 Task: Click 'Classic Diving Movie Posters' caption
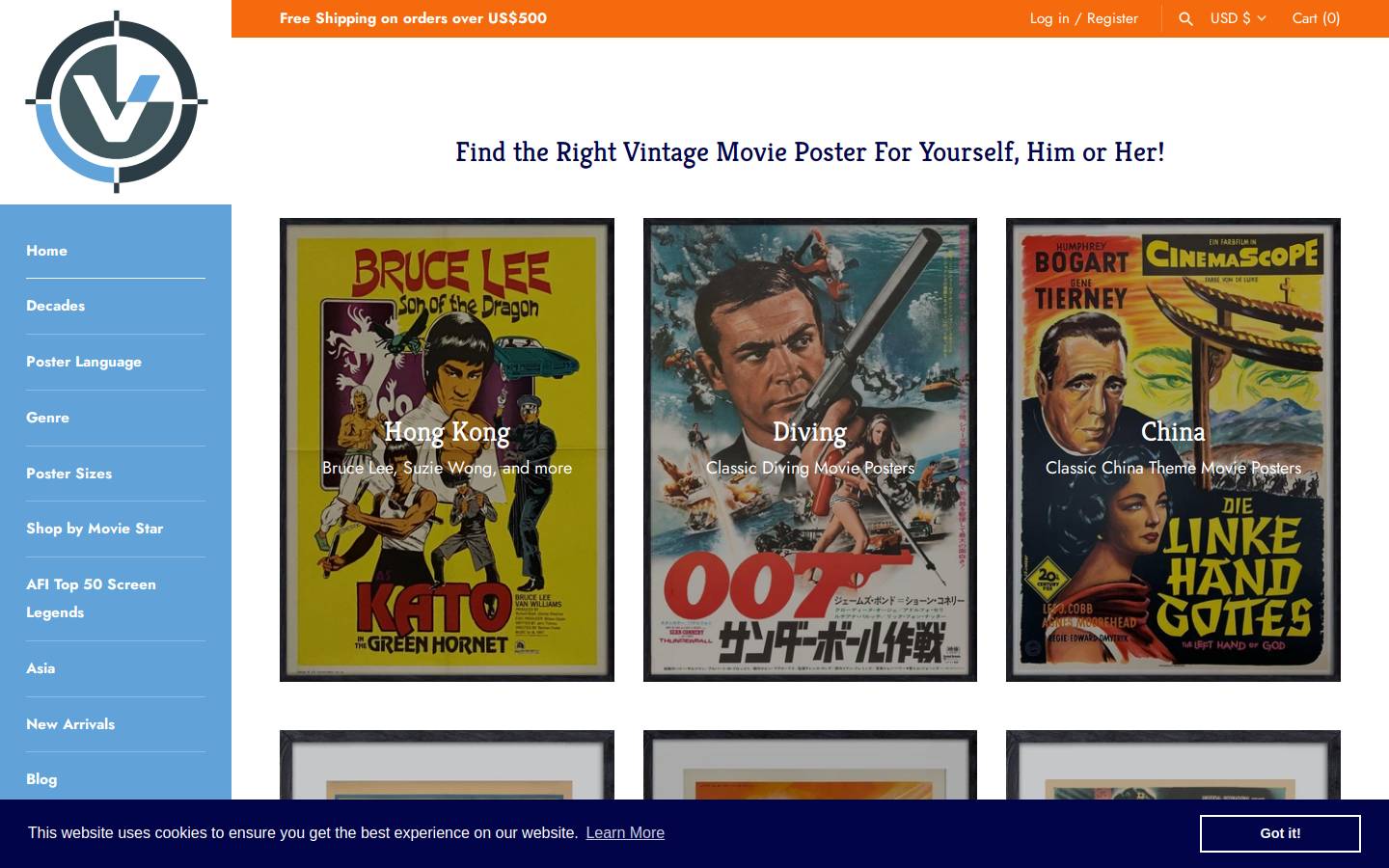click(810, 468)
